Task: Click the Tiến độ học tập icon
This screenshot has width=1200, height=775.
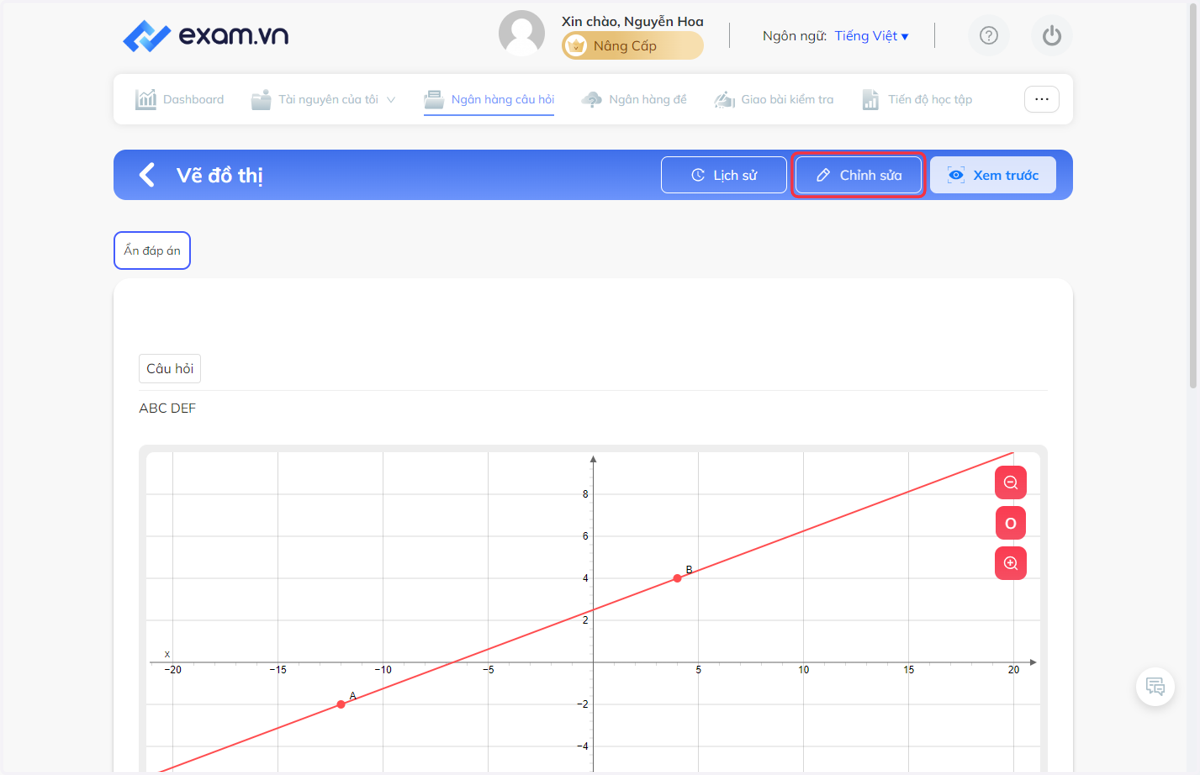Action: pos(871,99)
